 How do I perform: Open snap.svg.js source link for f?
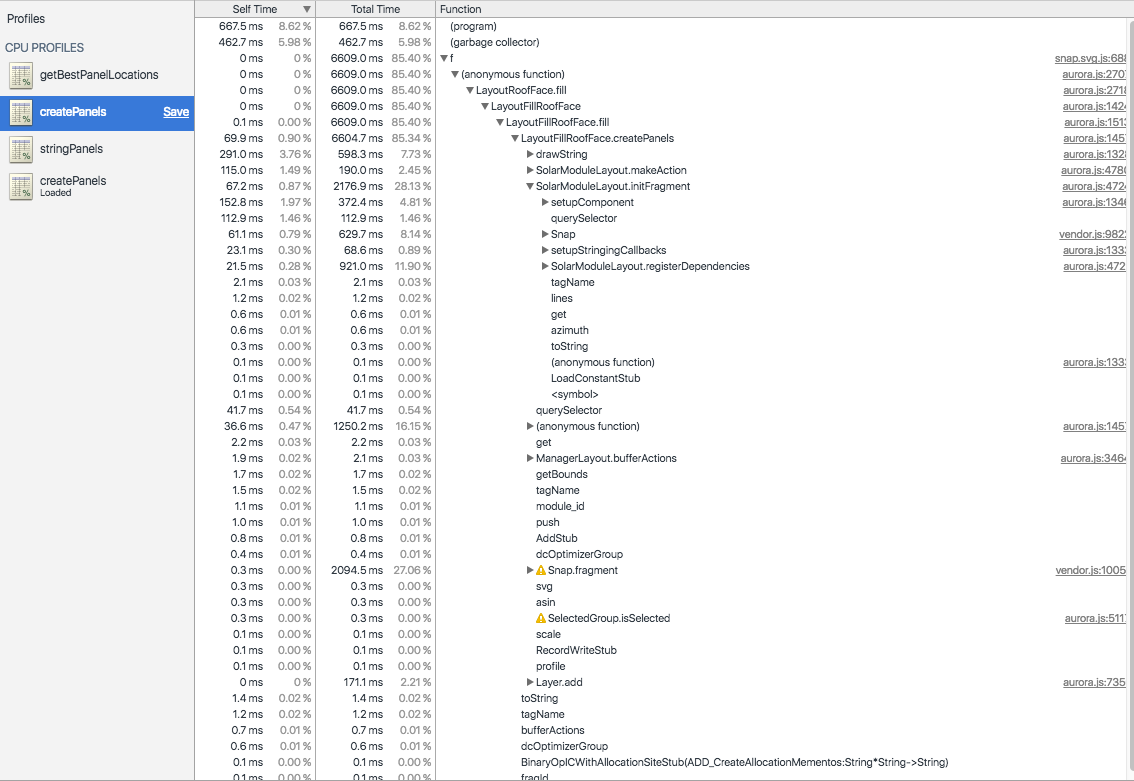[x=1091, y=58]
